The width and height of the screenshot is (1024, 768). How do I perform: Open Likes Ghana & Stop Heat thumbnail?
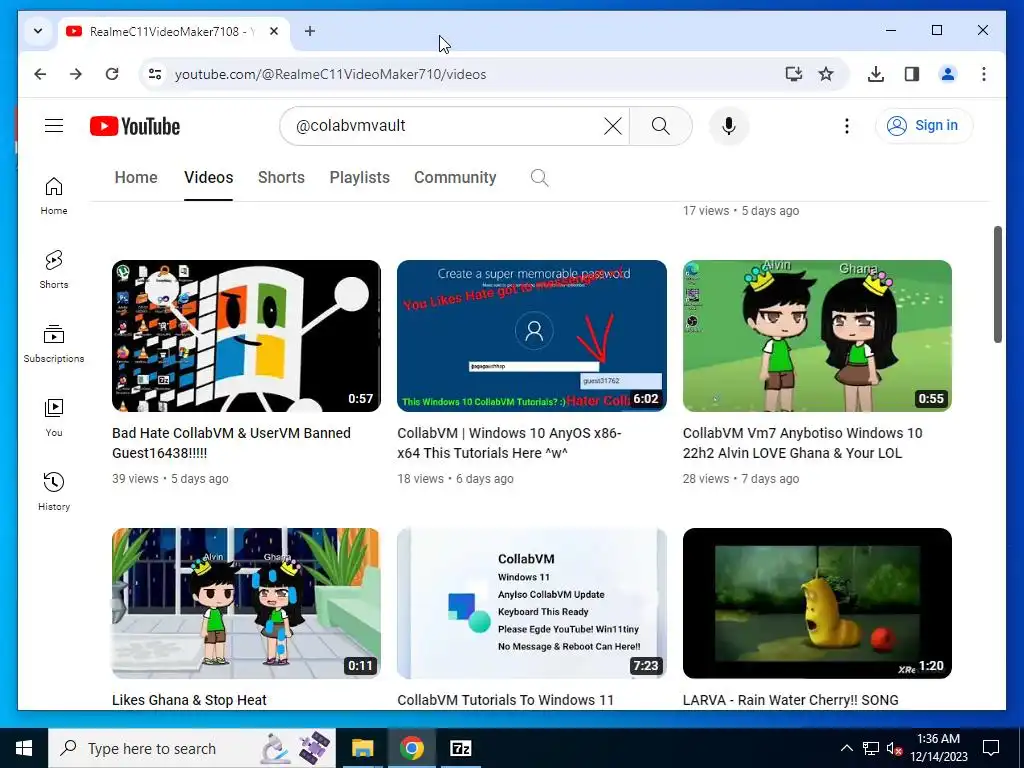pos(246,603)
